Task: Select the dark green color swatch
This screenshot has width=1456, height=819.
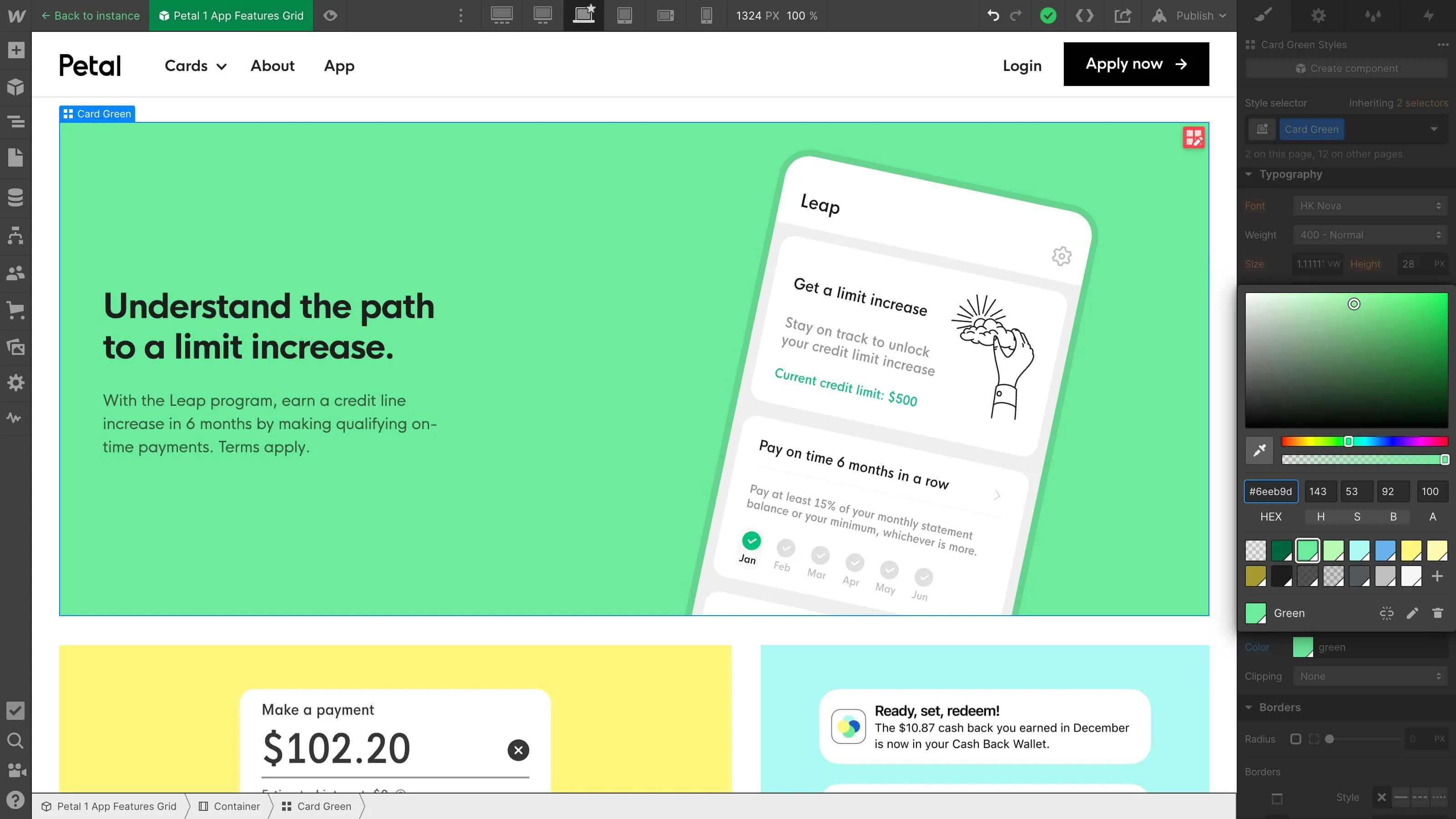Action: pos(1281,550)
